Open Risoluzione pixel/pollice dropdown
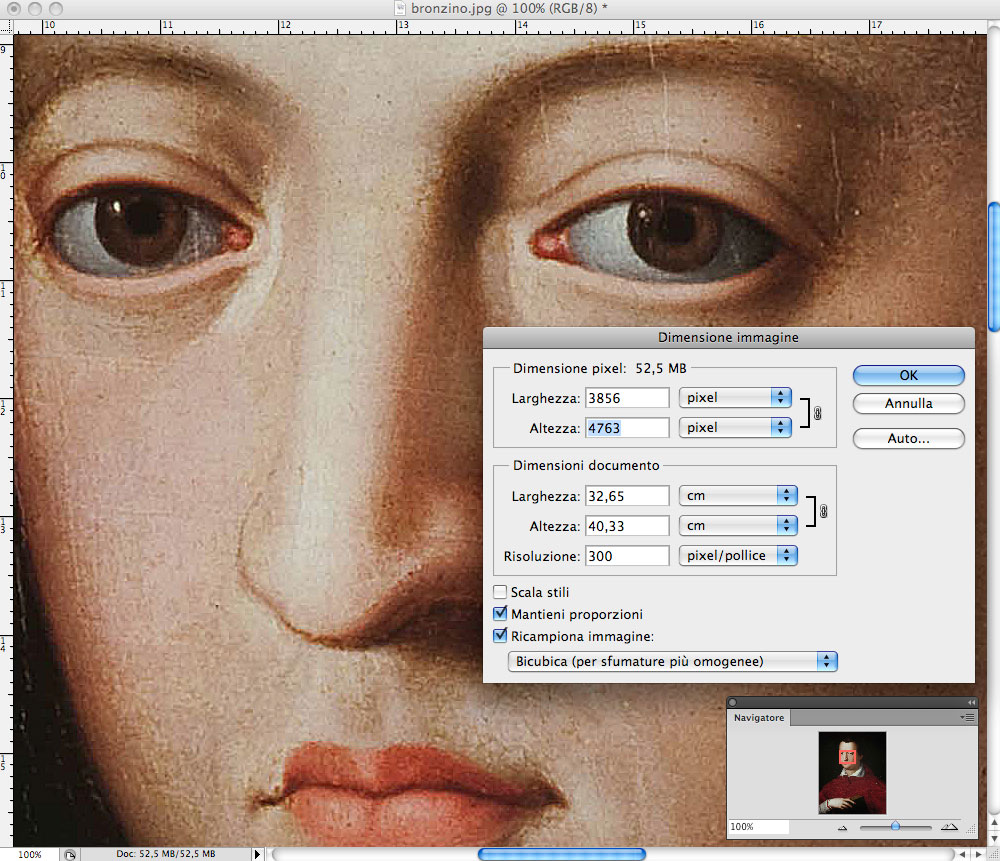The image size is (1000, 861). (x=739, y=556)
